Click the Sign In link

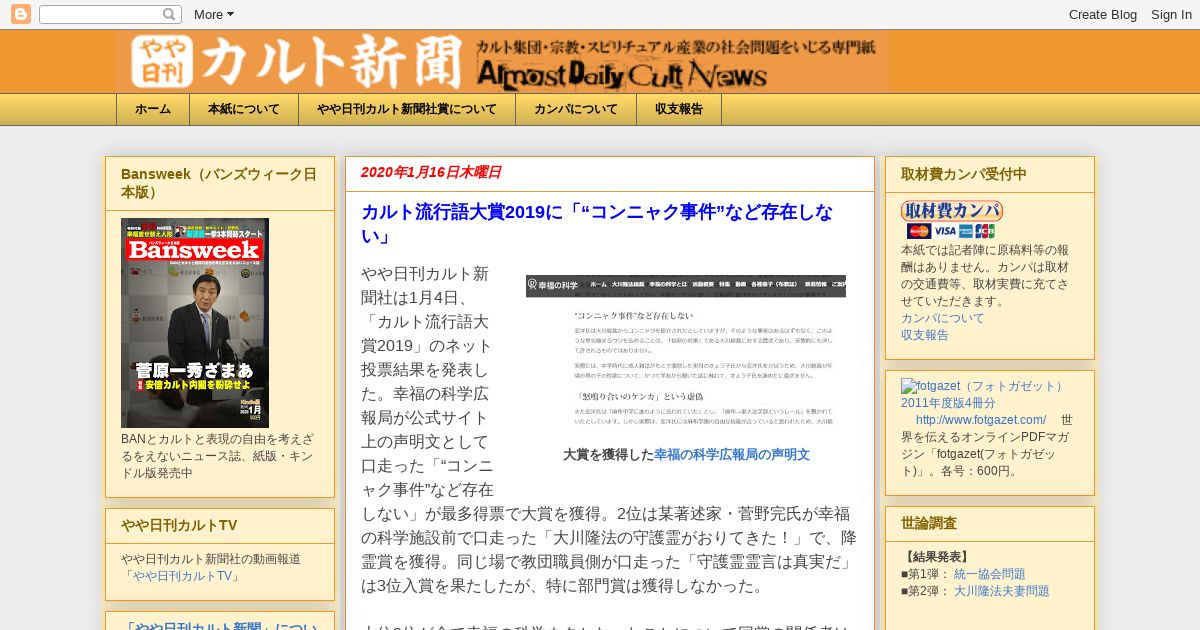click(1171, 14)
